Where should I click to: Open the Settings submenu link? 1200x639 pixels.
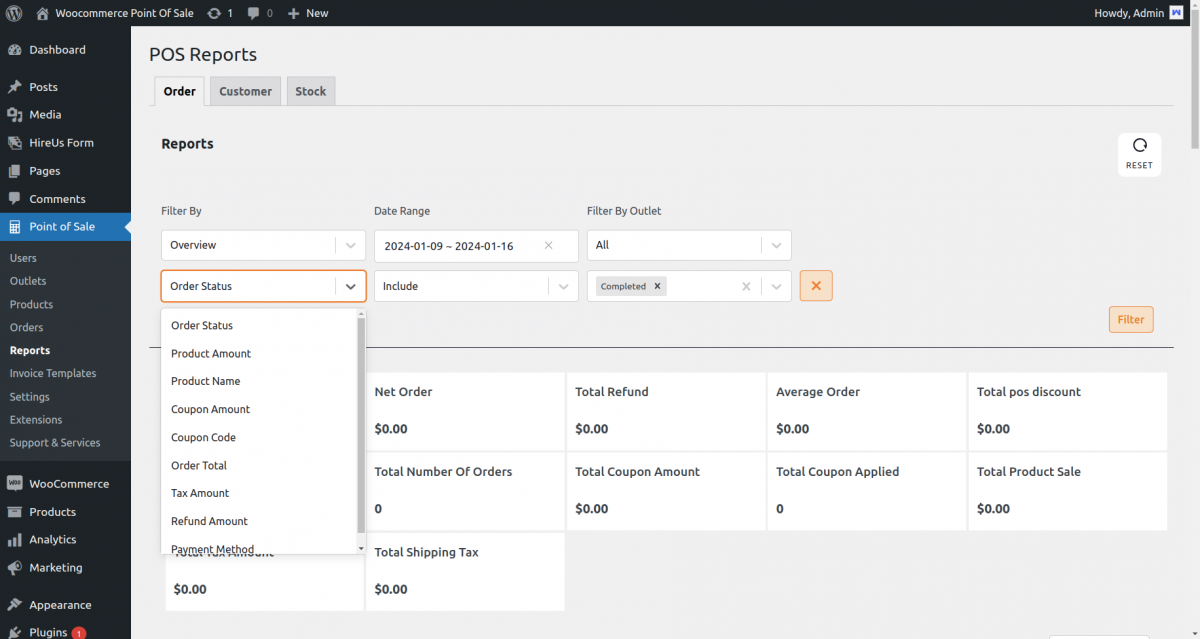(30, 397)
